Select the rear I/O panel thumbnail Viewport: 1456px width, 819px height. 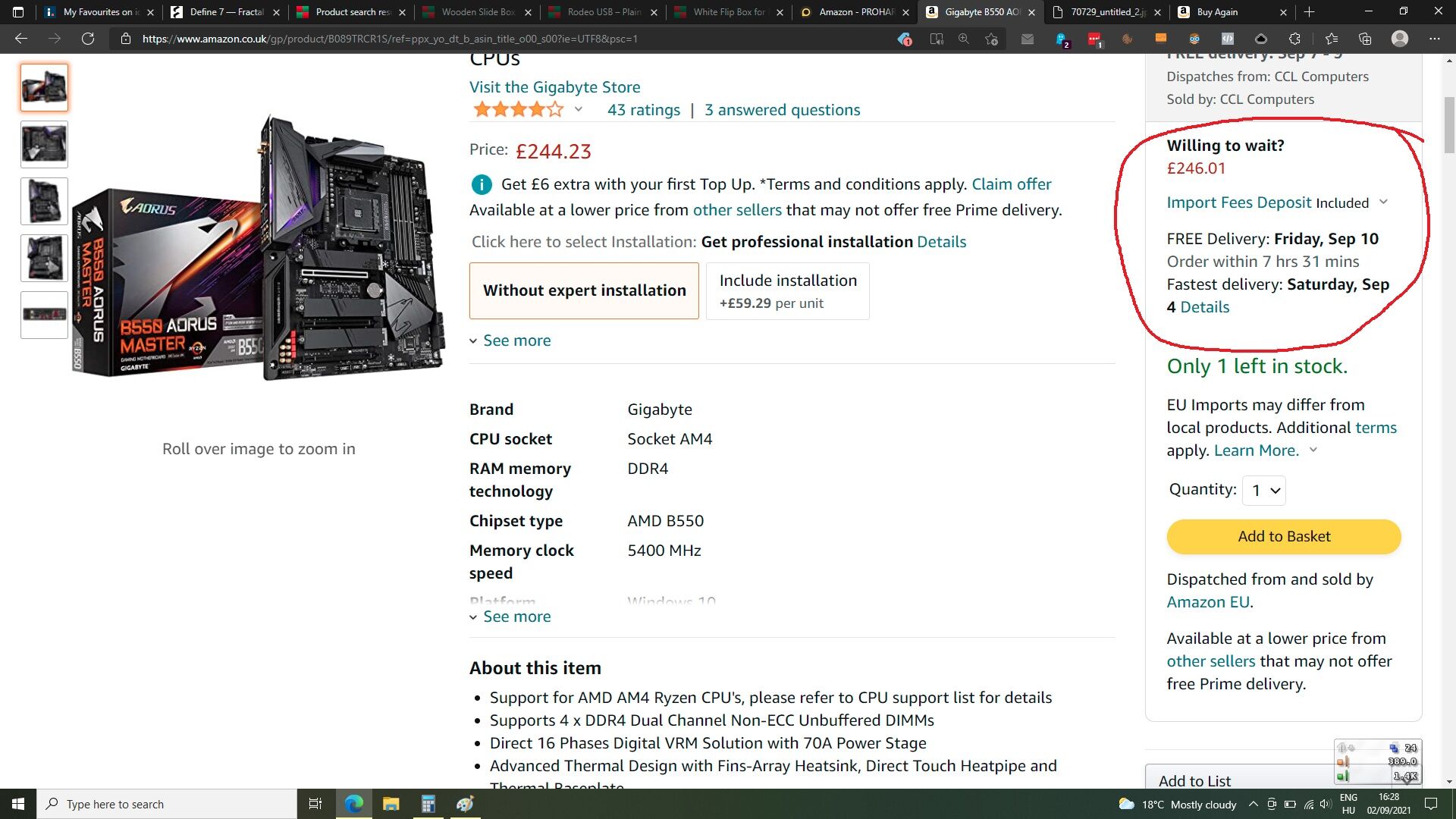44,314
